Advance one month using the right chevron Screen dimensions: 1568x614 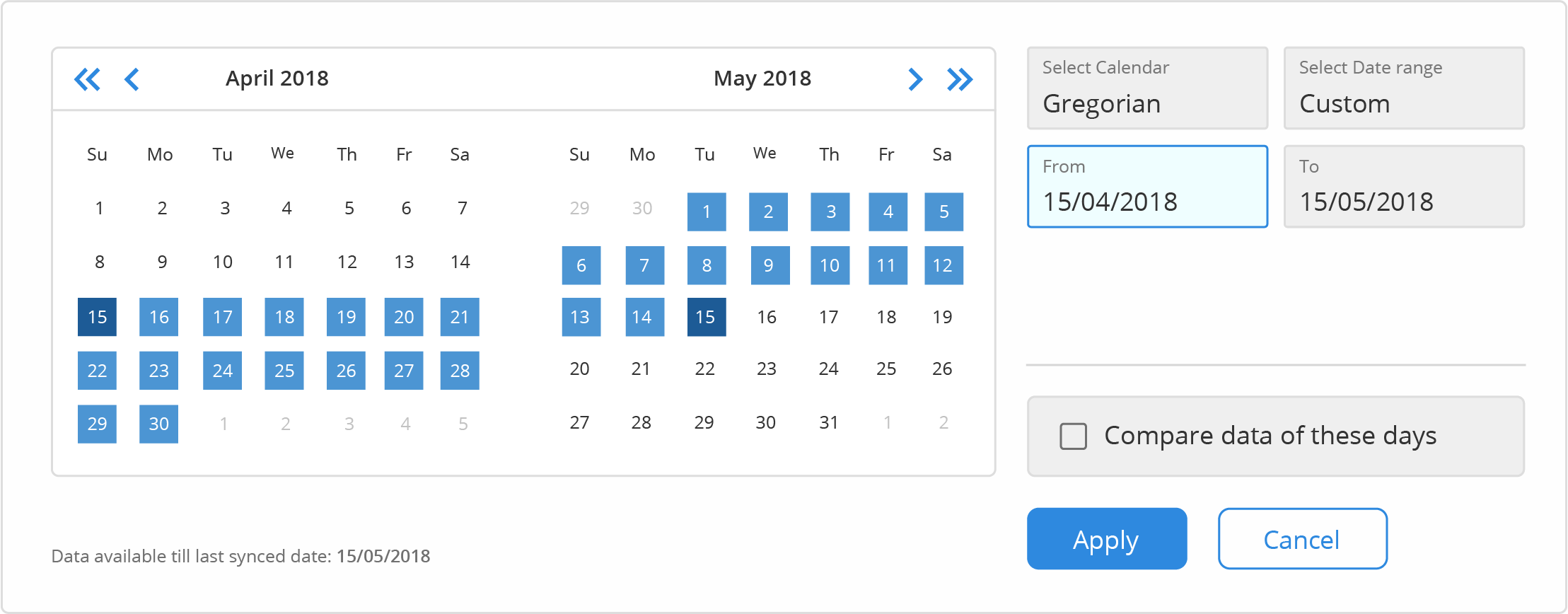tap(914, 79)
